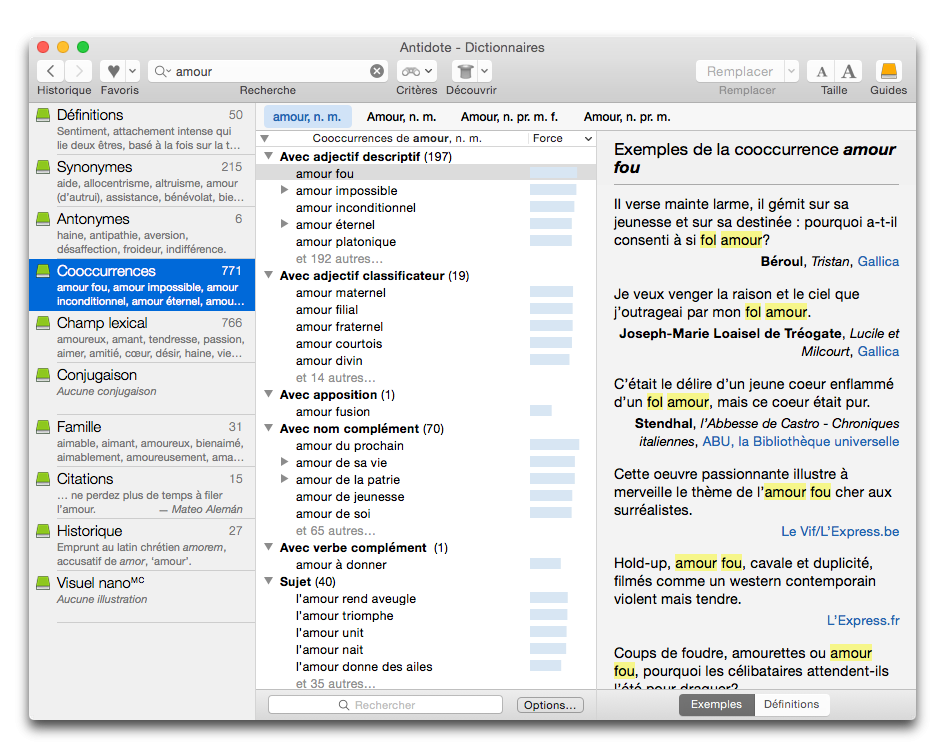Open Gallica link after Lucile et Milcourt

pos(878,351)
